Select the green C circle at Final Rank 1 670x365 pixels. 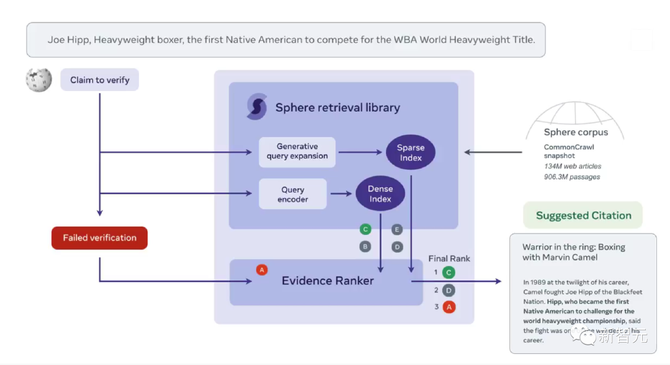pos(449,272)
